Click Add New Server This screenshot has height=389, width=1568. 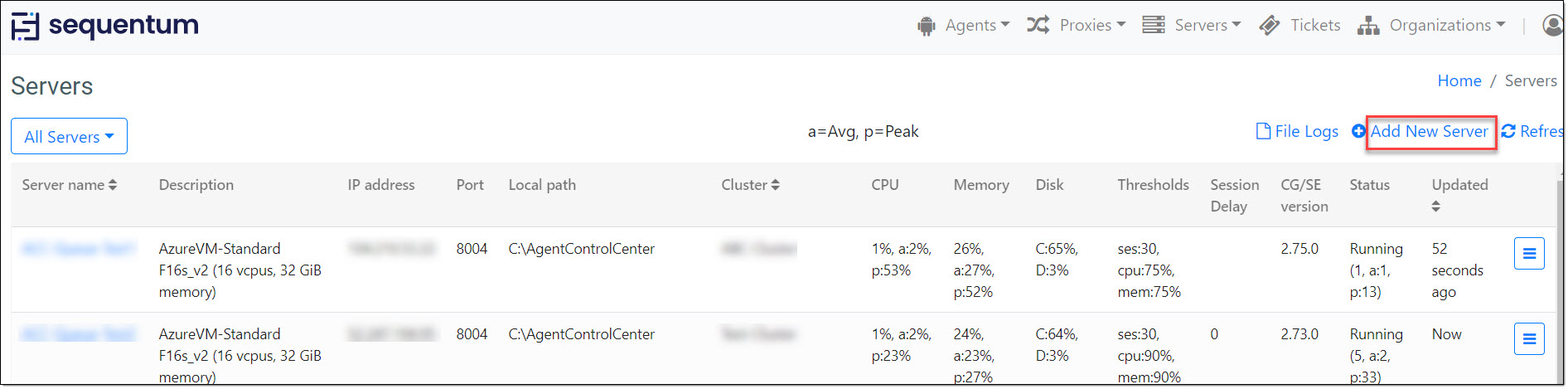click(1429, 131)
